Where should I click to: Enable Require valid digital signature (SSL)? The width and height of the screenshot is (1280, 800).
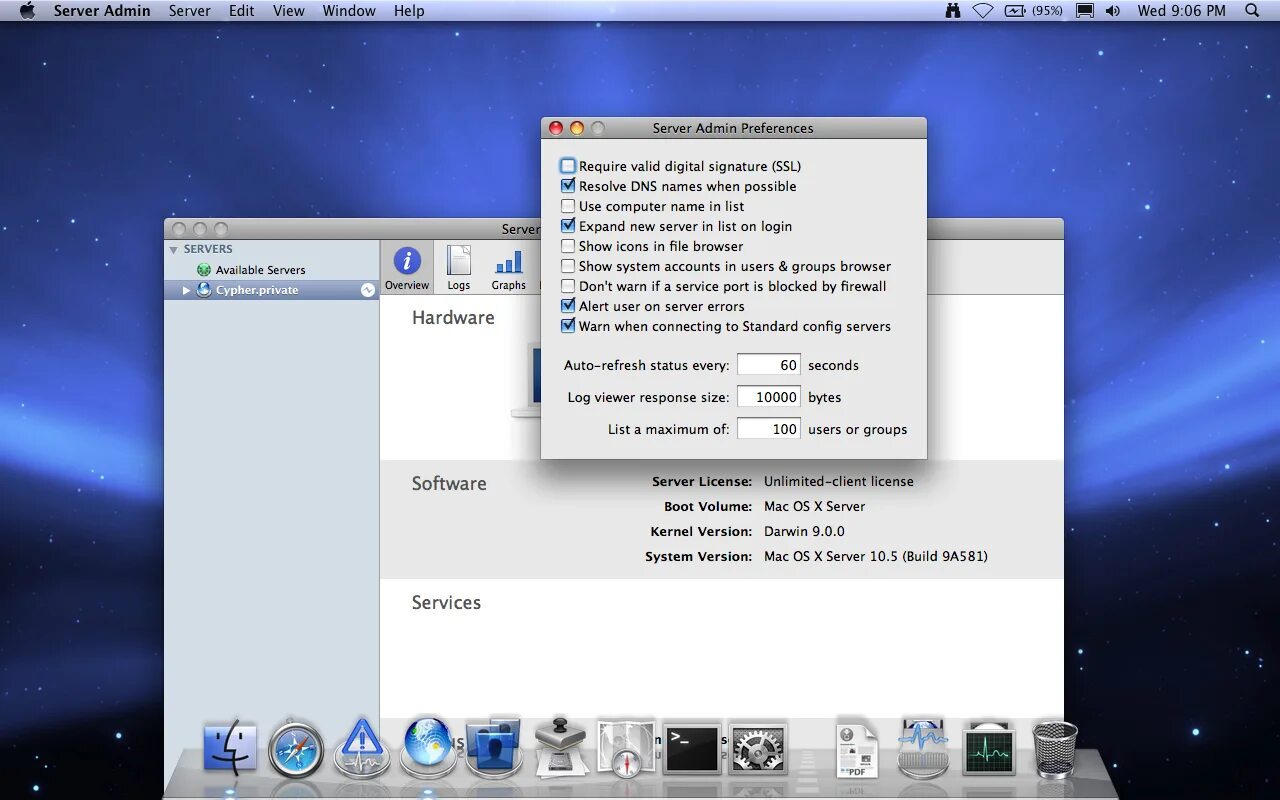coord(568,166)
